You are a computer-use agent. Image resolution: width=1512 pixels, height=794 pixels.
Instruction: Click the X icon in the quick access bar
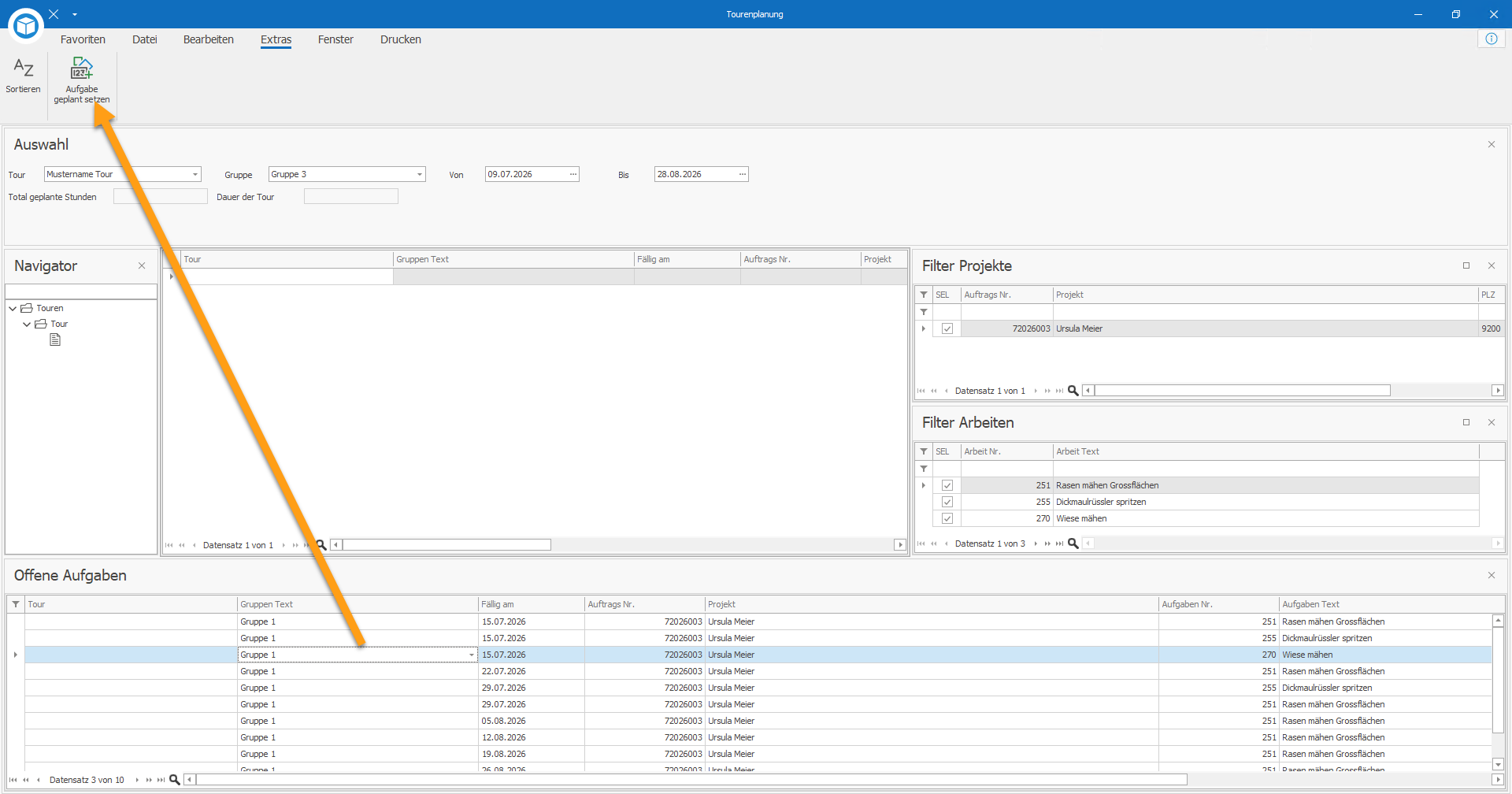(54, 14)
